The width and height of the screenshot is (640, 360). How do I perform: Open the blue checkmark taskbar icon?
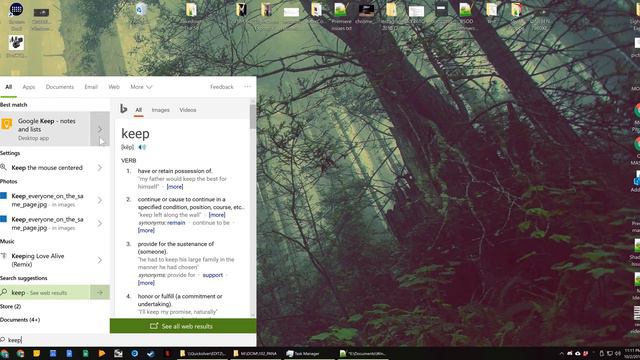(x=151, y=353)
